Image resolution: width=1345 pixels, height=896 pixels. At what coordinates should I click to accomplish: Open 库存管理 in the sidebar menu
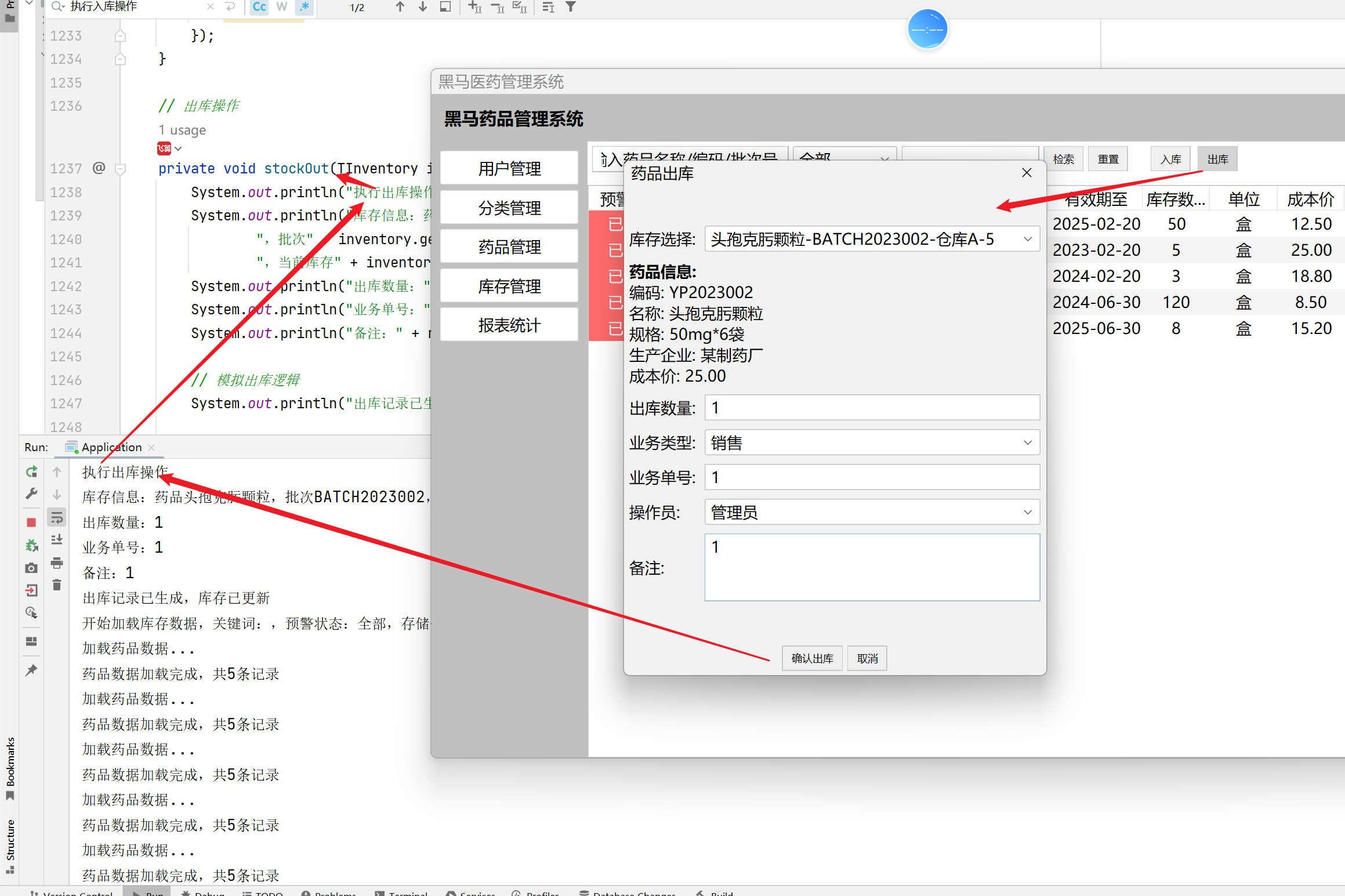pos(509,286)
